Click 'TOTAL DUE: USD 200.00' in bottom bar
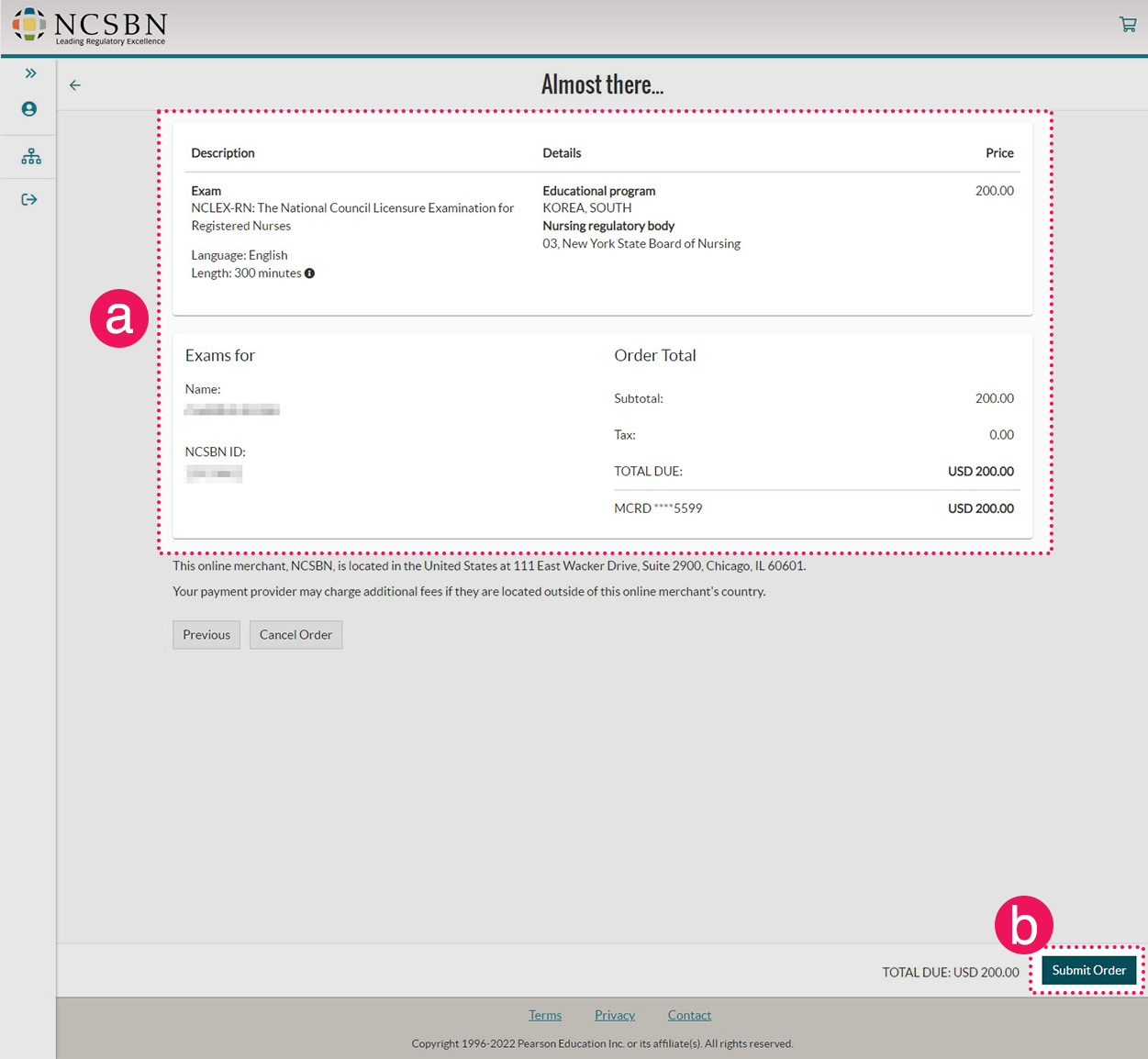Viewport: 1148px width, 1059px height. tap(951, 972)
